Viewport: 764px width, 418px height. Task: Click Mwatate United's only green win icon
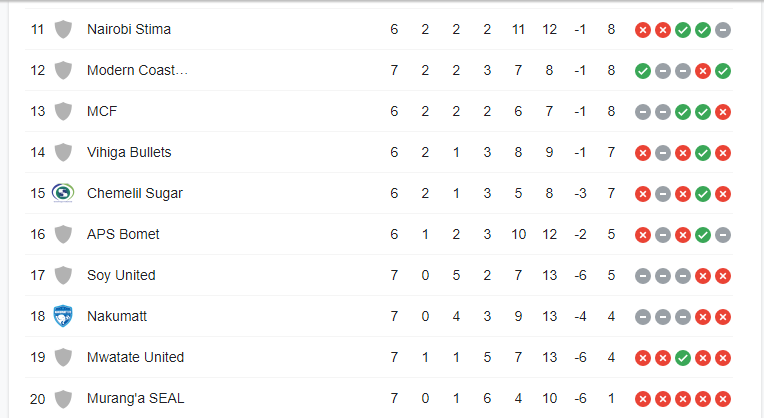tap(683, 358)
